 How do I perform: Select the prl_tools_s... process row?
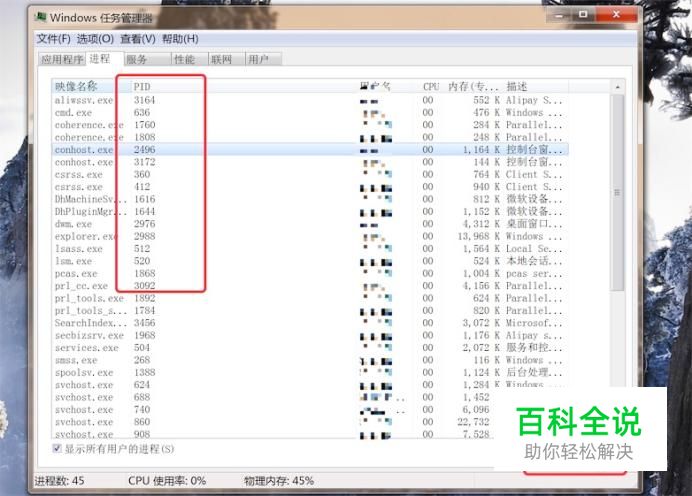(x=310, y=310)
